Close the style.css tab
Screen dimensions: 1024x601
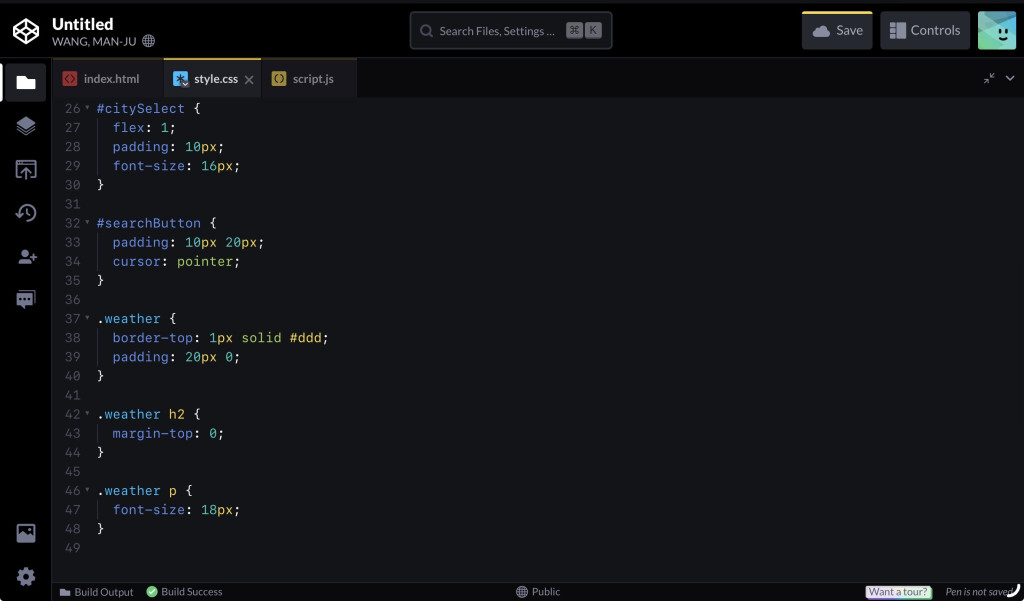click(249, 80)
